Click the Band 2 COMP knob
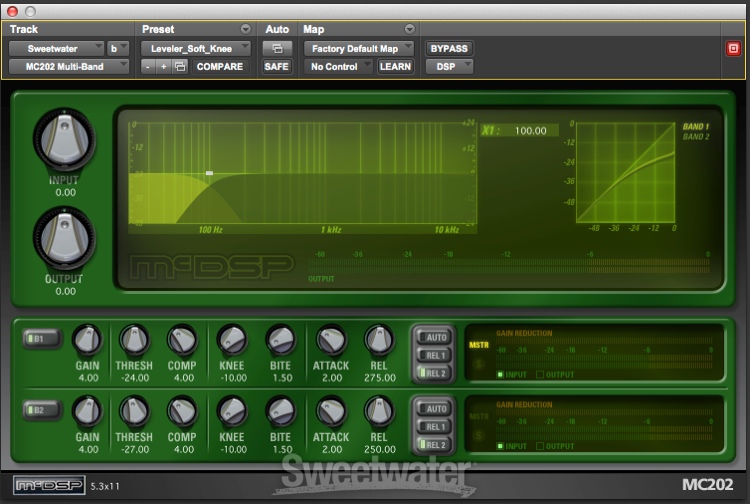 (182, 411)
